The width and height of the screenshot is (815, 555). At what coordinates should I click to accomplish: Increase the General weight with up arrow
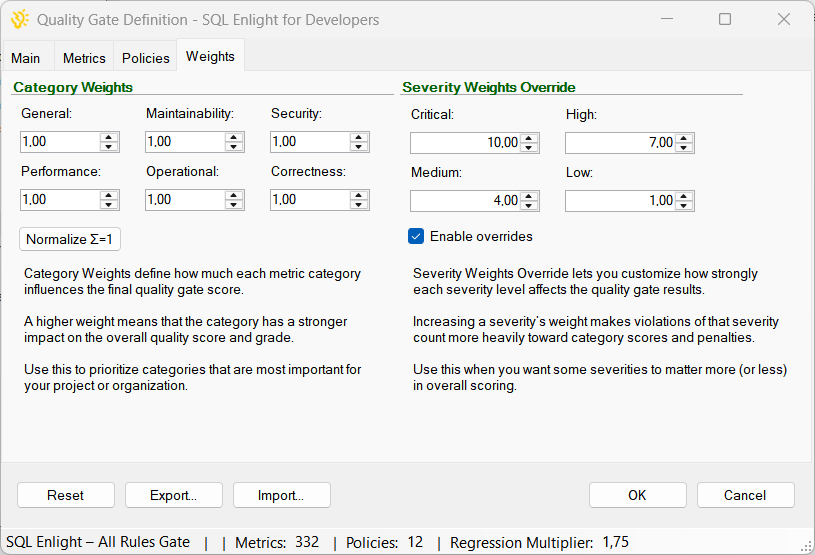(x=109, y=137)
